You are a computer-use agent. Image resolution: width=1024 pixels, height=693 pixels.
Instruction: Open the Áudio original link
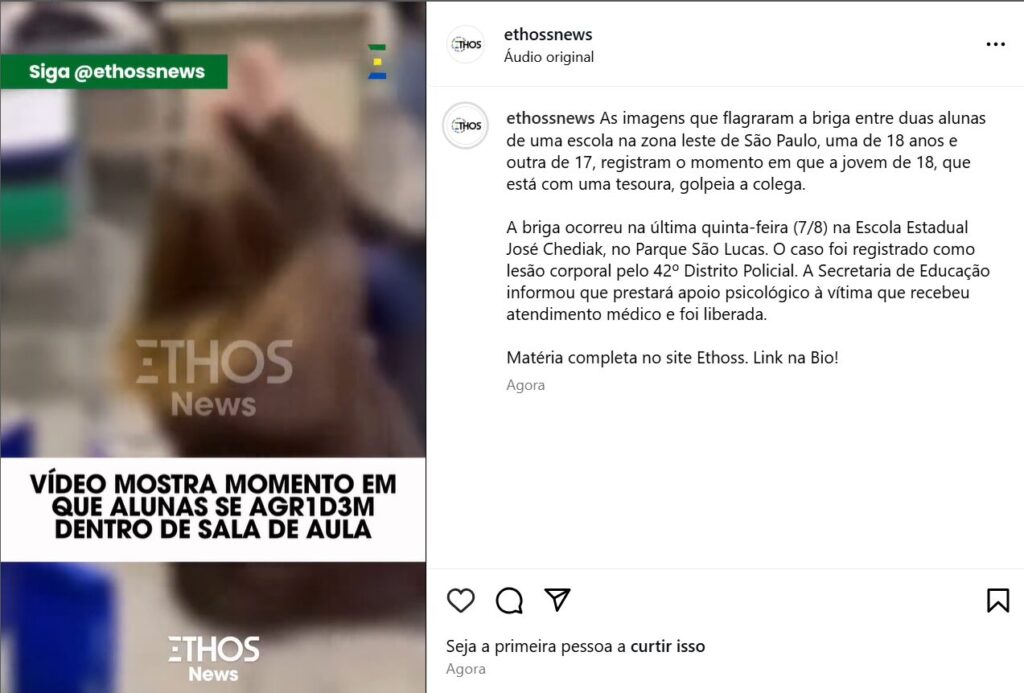(x=549, y=57)
